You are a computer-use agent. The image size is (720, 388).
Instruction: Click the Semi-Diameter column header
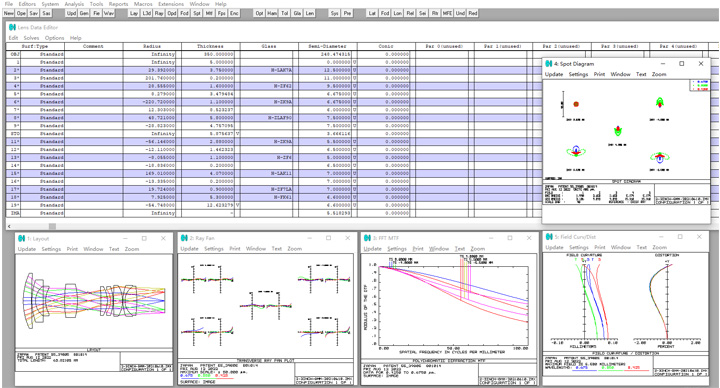pos(327,46)
